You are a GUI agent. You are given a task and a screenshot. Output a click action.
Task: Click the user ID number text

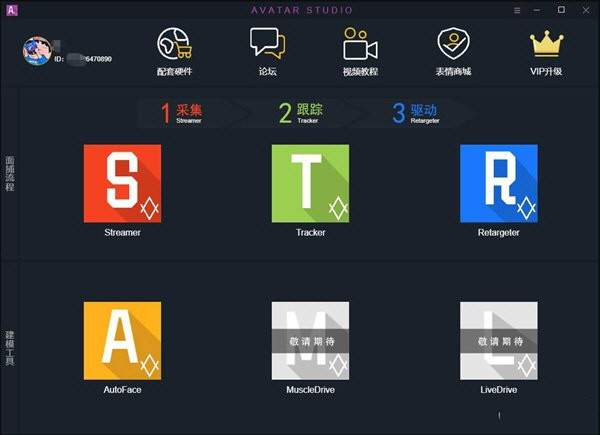pyautogui.click(x=90, y=59)
